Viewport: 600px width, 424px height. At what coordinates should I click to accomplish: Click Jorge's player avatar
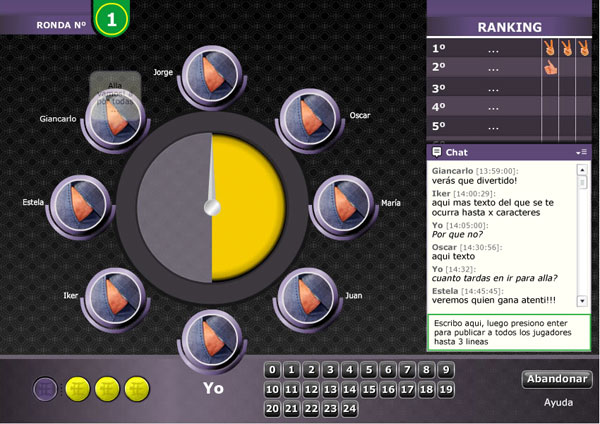(211, 74)
